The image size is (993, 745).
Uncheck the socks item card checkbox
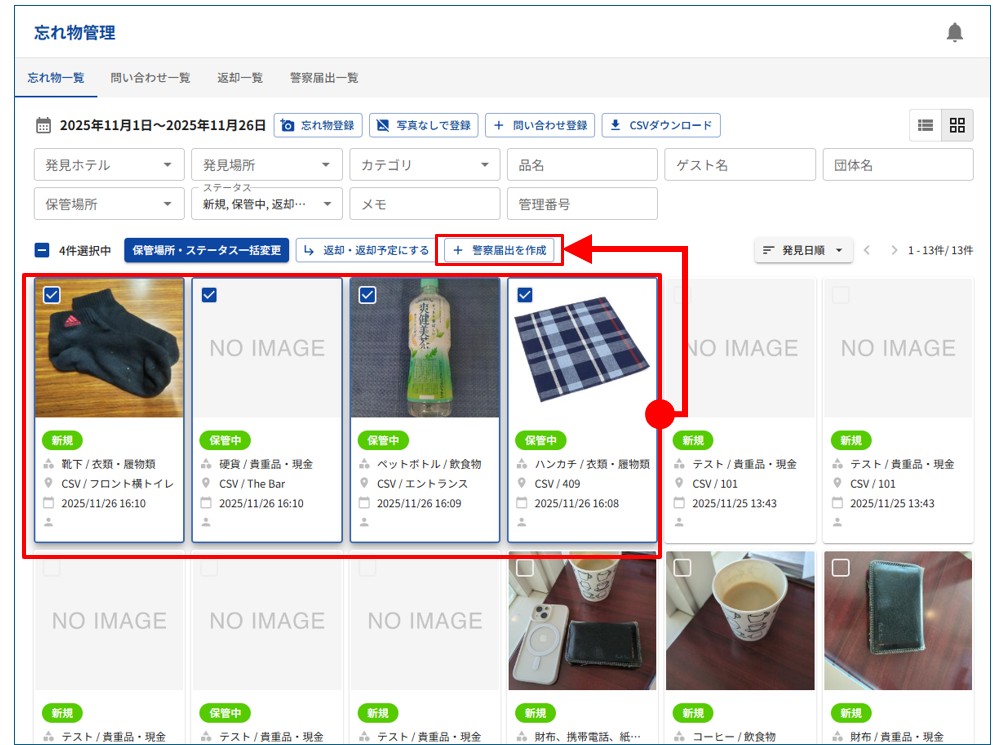(x=52, y=295)
